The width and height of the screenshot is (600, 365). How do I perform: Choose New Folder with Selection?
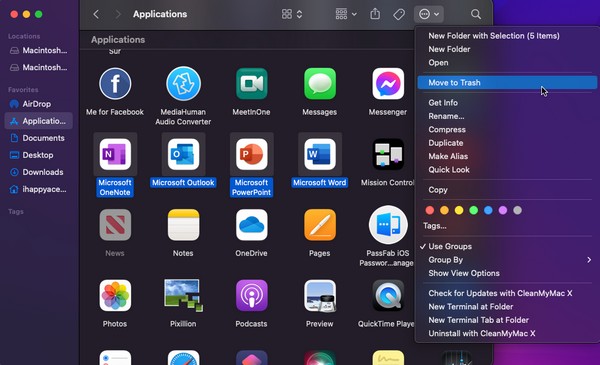pos(507,36)
